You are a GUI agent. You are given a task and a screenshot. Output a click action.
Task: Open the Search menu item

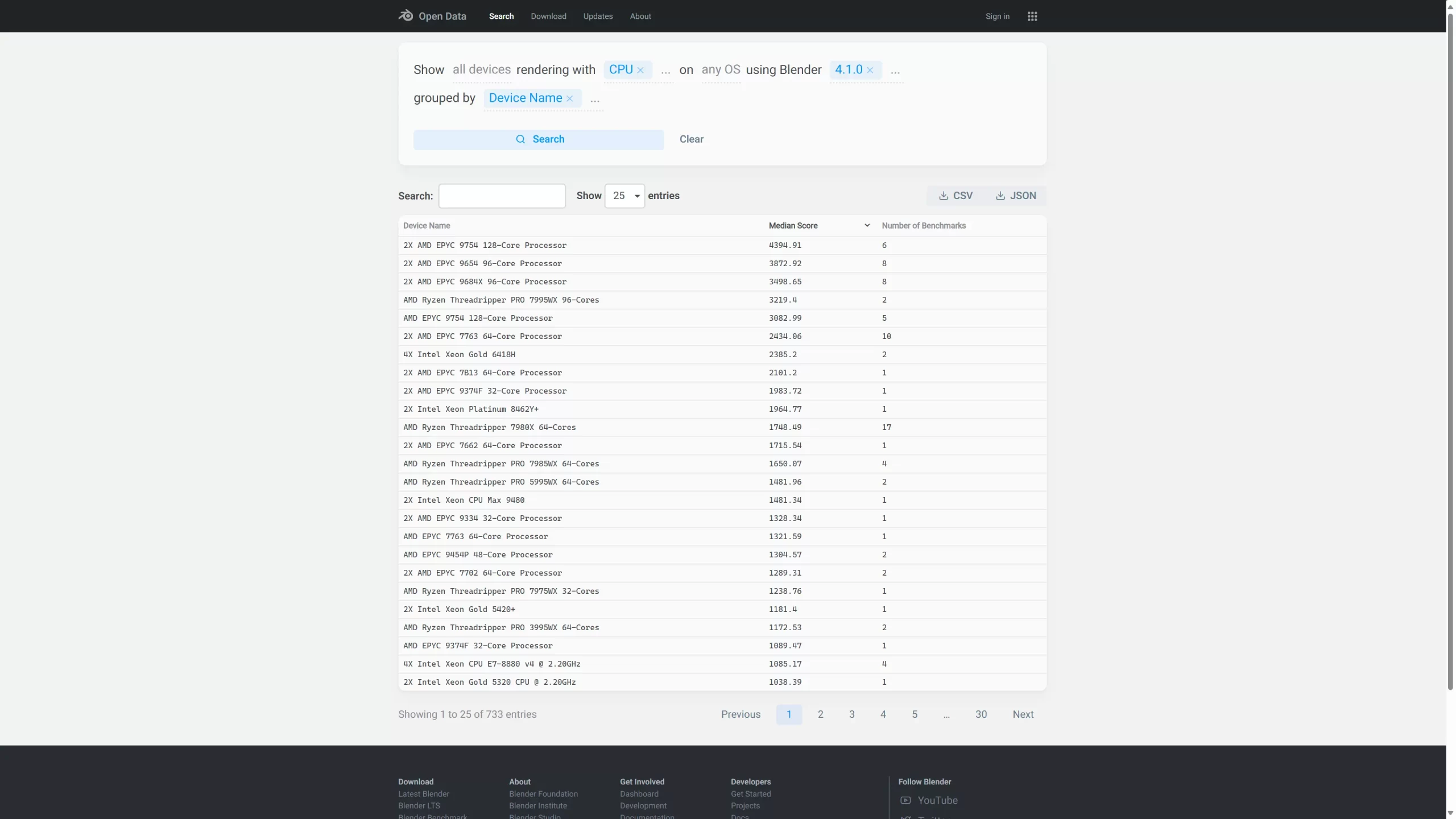(x=501, y=16)
